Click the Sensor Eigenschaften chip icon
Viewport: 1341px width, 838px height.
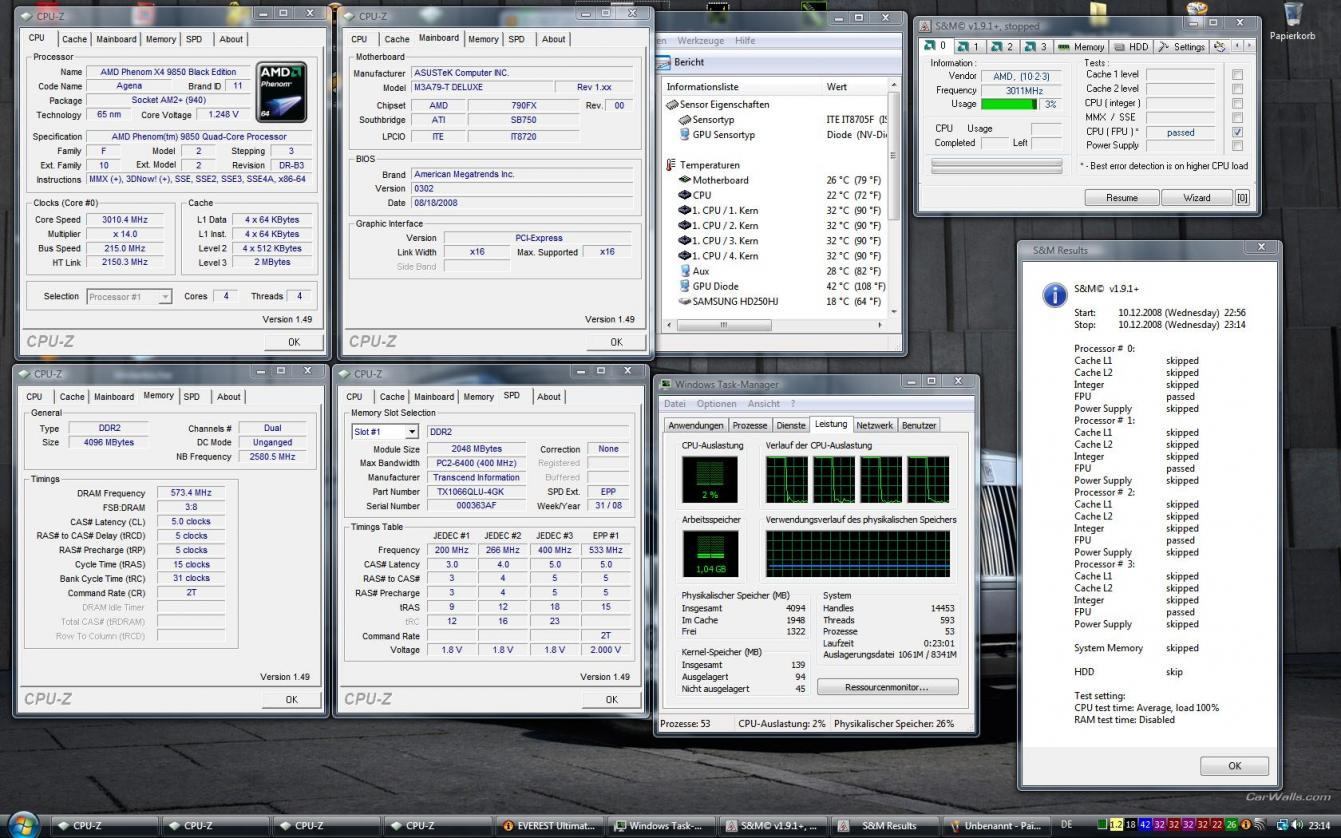click(673, 104)
